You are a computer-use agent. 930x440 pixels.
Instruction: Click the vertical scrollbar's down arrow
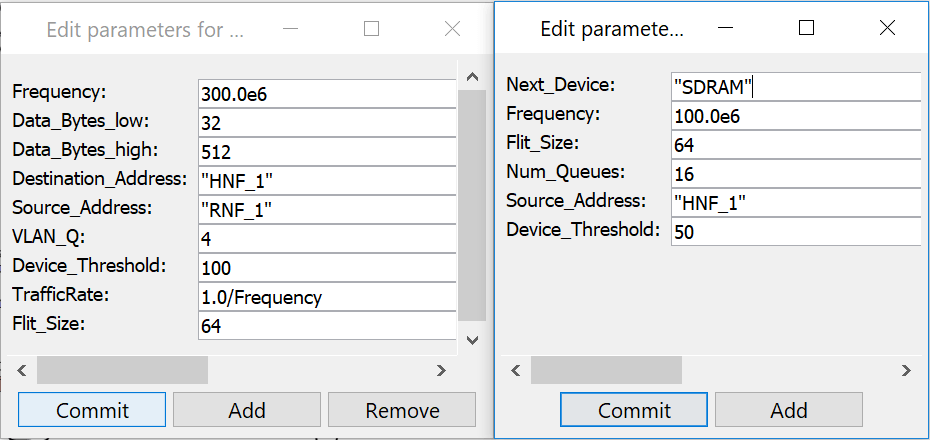(472, 340)
